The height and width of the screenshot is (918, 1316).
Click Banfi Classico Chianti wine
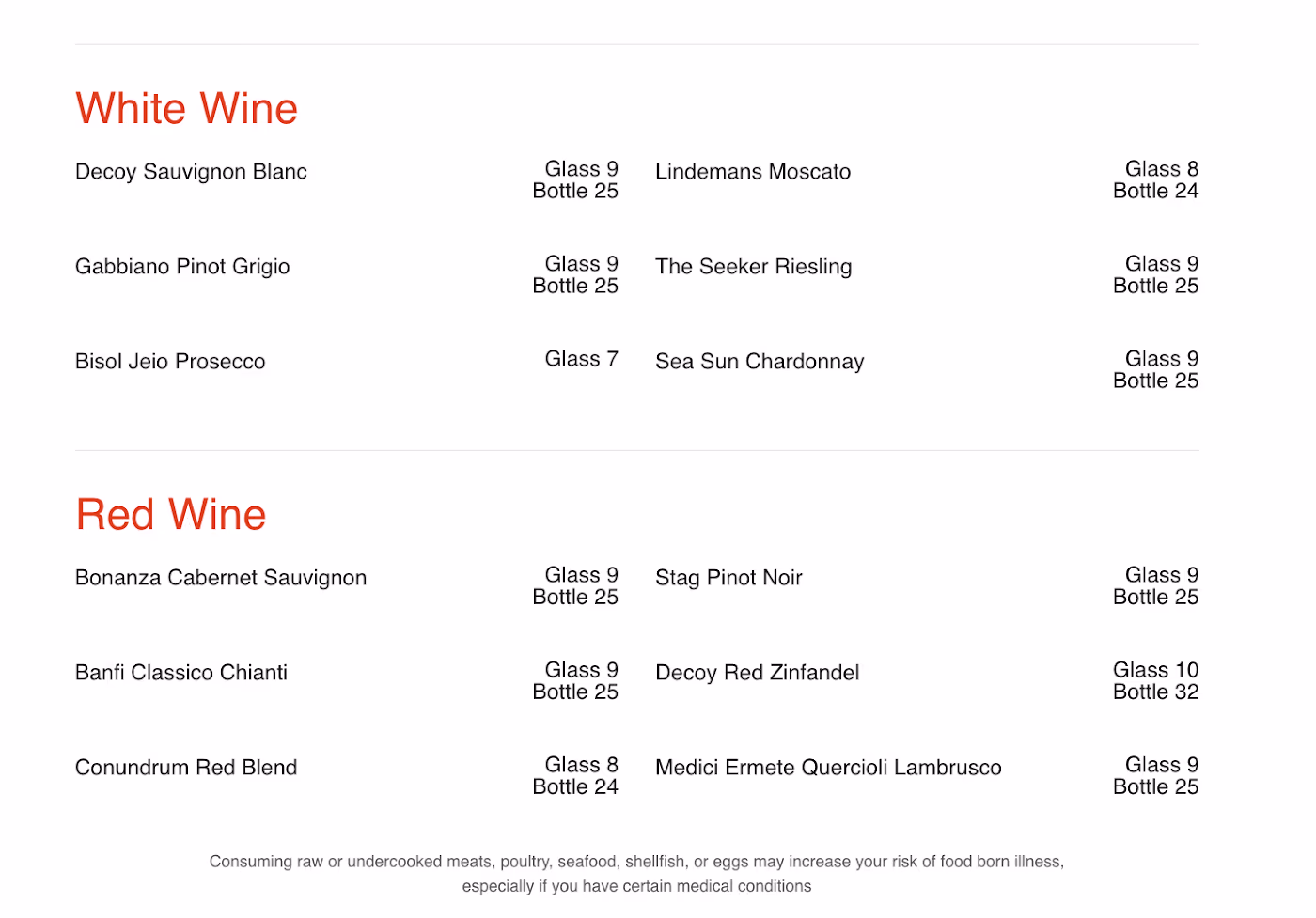(181, 673)
